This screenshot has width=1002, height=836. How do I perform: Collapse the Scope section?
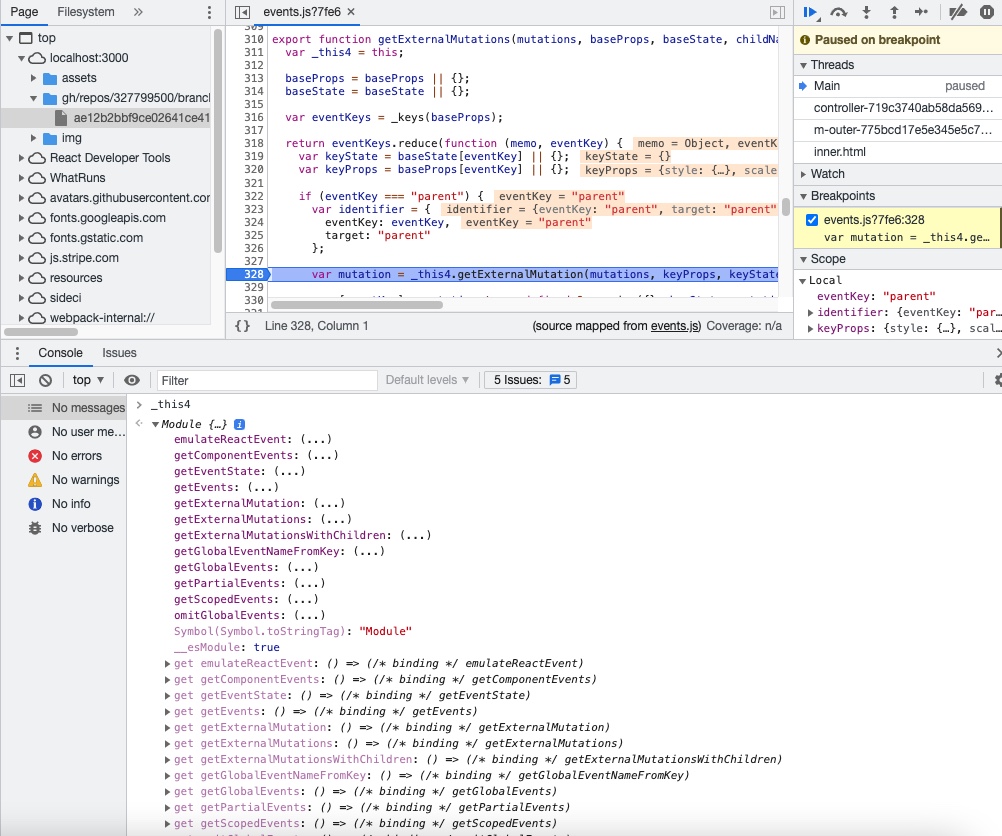(803, 259)
